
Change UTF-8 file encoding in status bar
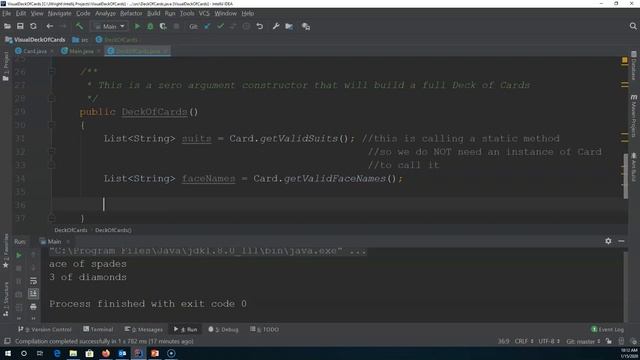click(549, 341)
